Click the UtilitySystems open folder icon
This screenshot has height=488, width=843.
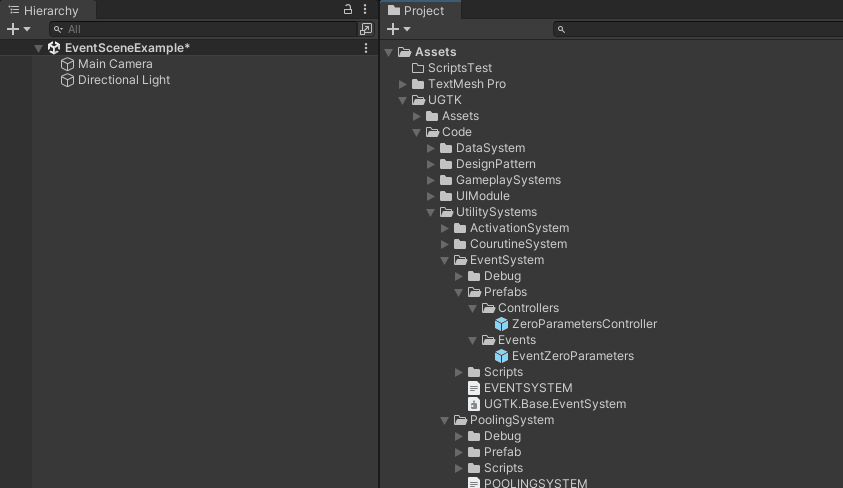click(x=446, y=212)
